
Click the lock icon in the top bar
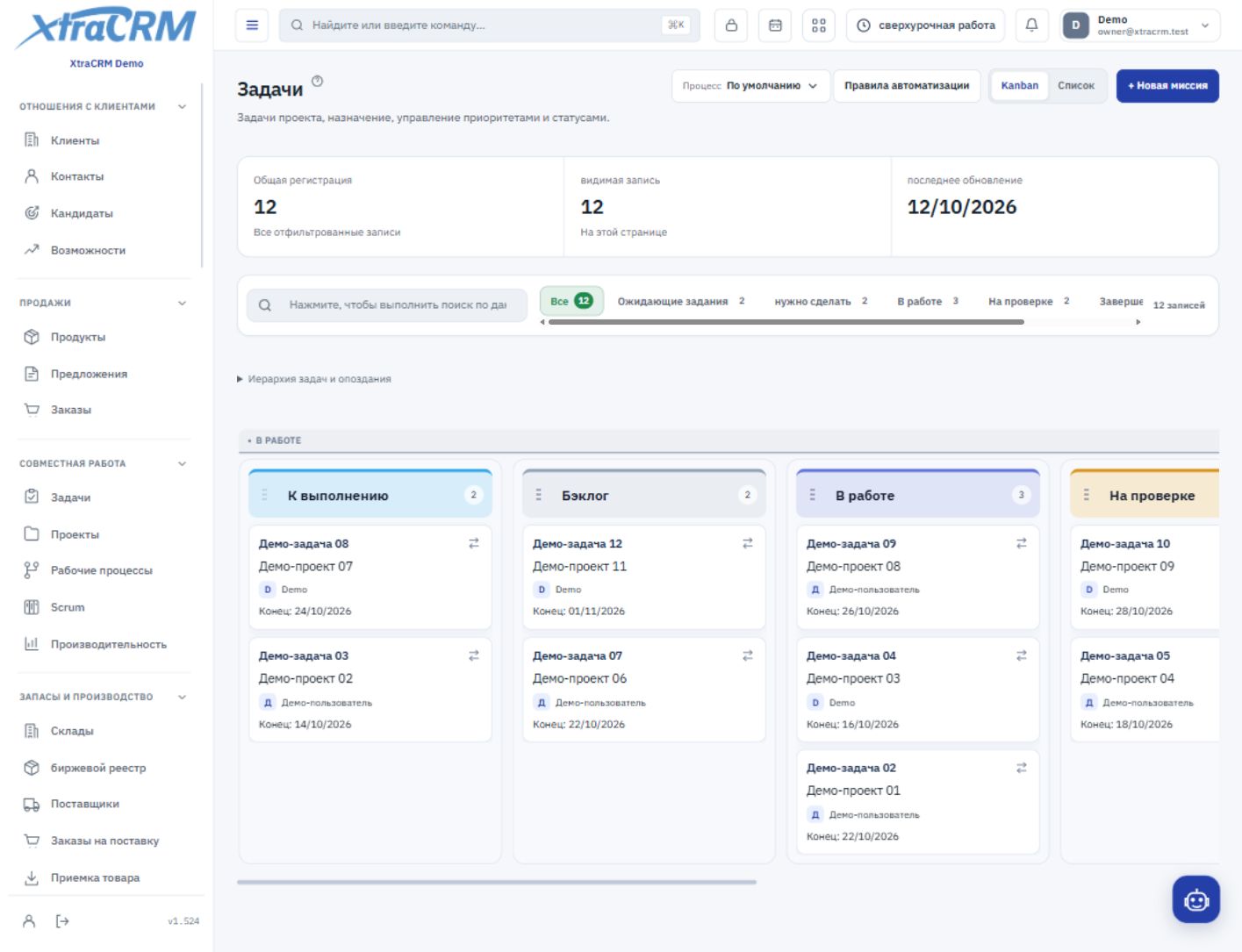pyautogui.click(x=731, y=25)
